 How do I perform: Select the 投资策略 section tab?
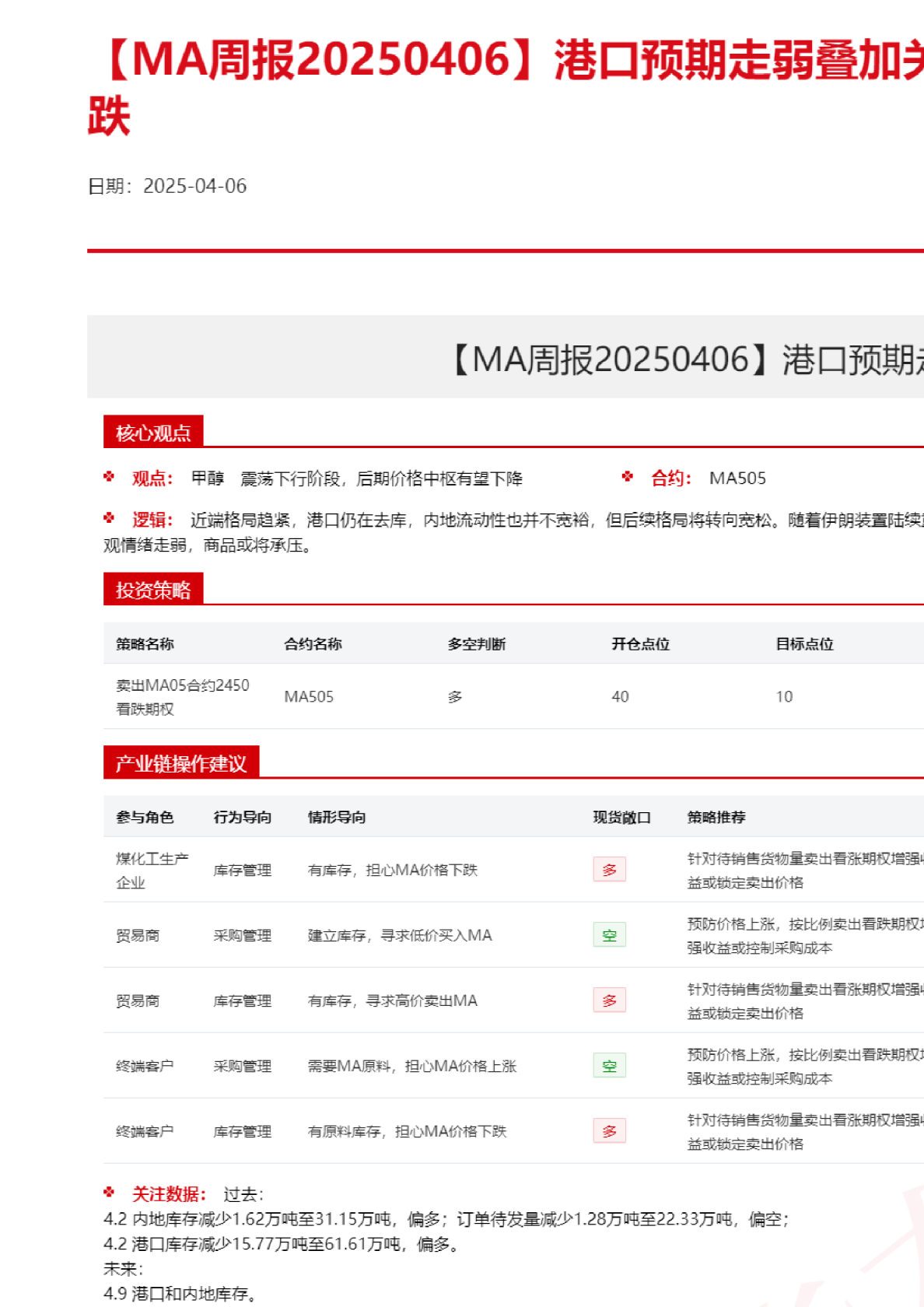click(153, 590)
